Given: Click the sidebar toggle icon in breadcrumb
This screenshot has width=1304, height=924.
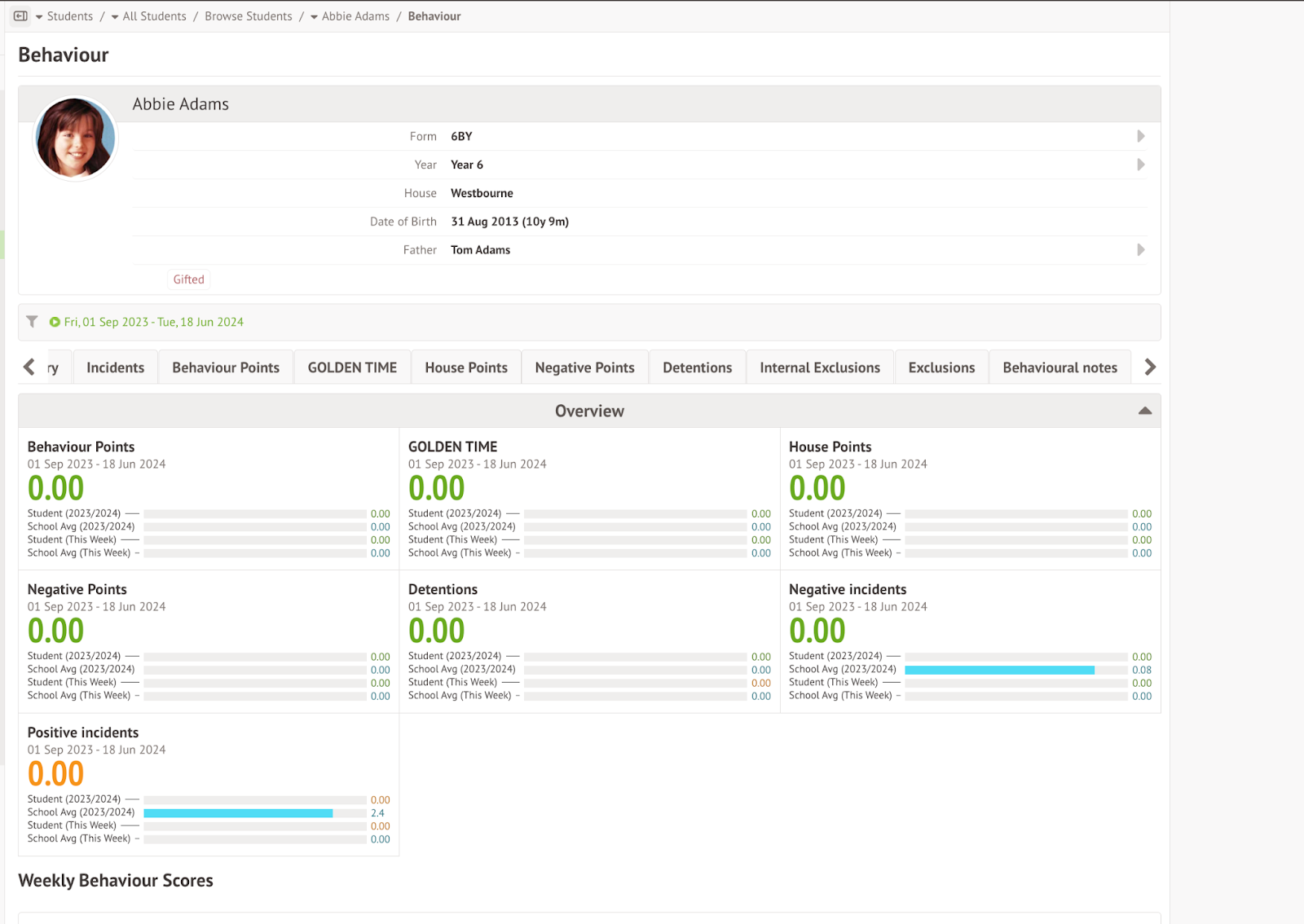Looking at the screenshot, I should [20, 16].
